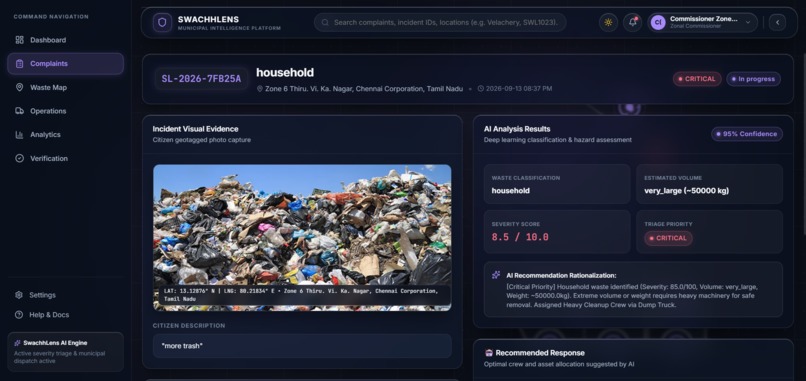Open Settings gear icon
The image size is (806, 381).
[19, 295]
